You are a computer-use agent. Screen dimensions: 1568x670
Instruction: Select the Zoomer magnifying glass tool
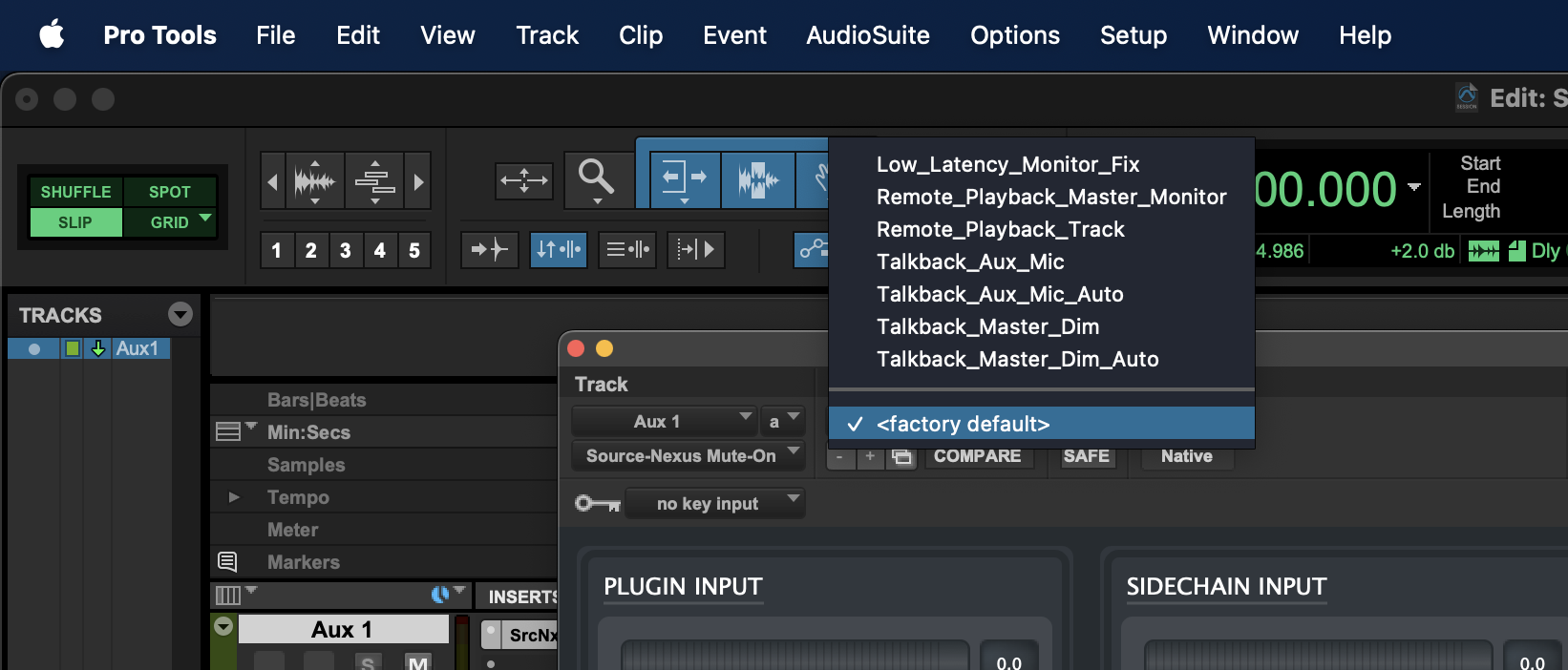596,178
